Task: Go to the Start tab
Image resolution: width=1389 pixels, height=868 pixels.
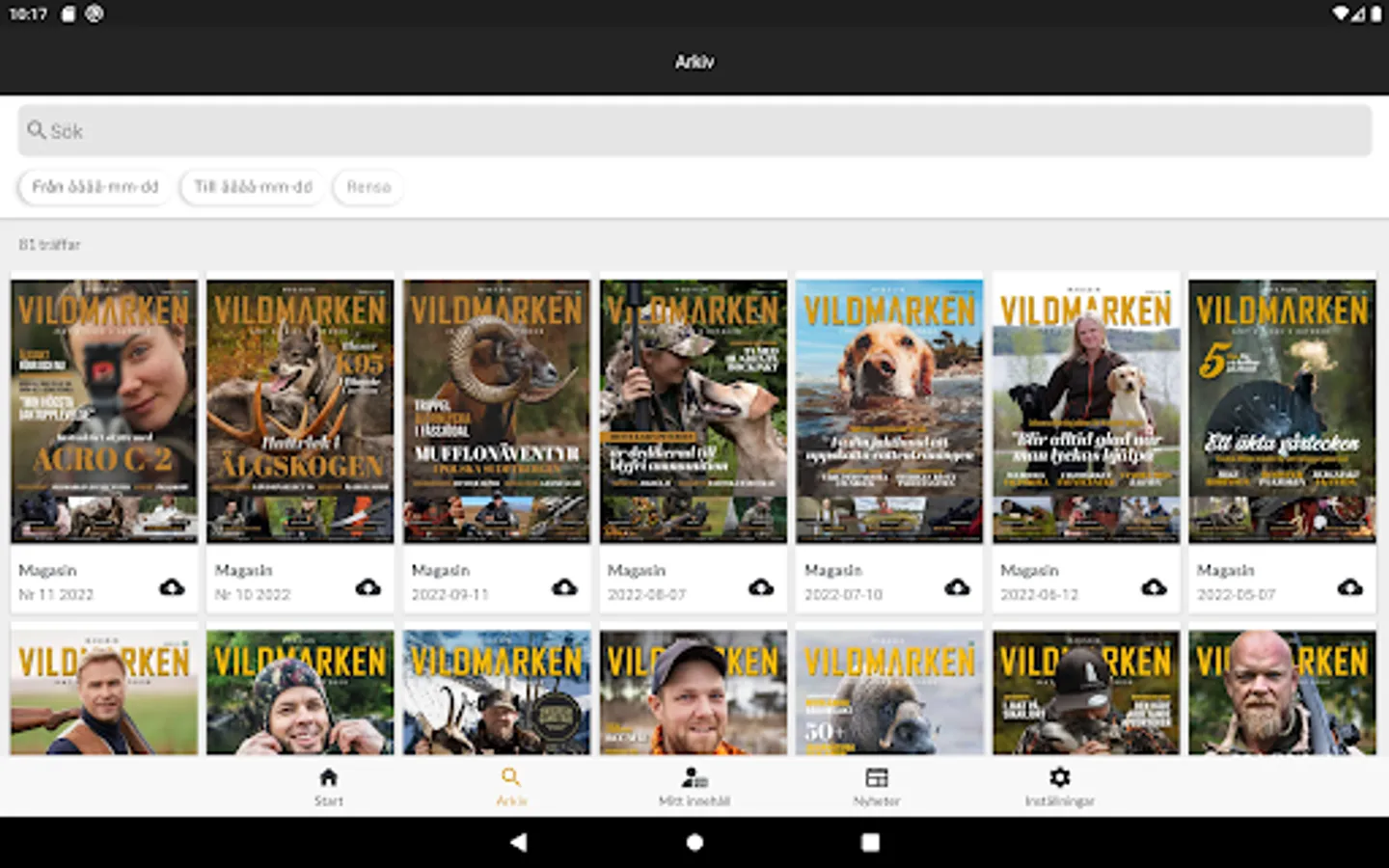Action: click(329, 786)
